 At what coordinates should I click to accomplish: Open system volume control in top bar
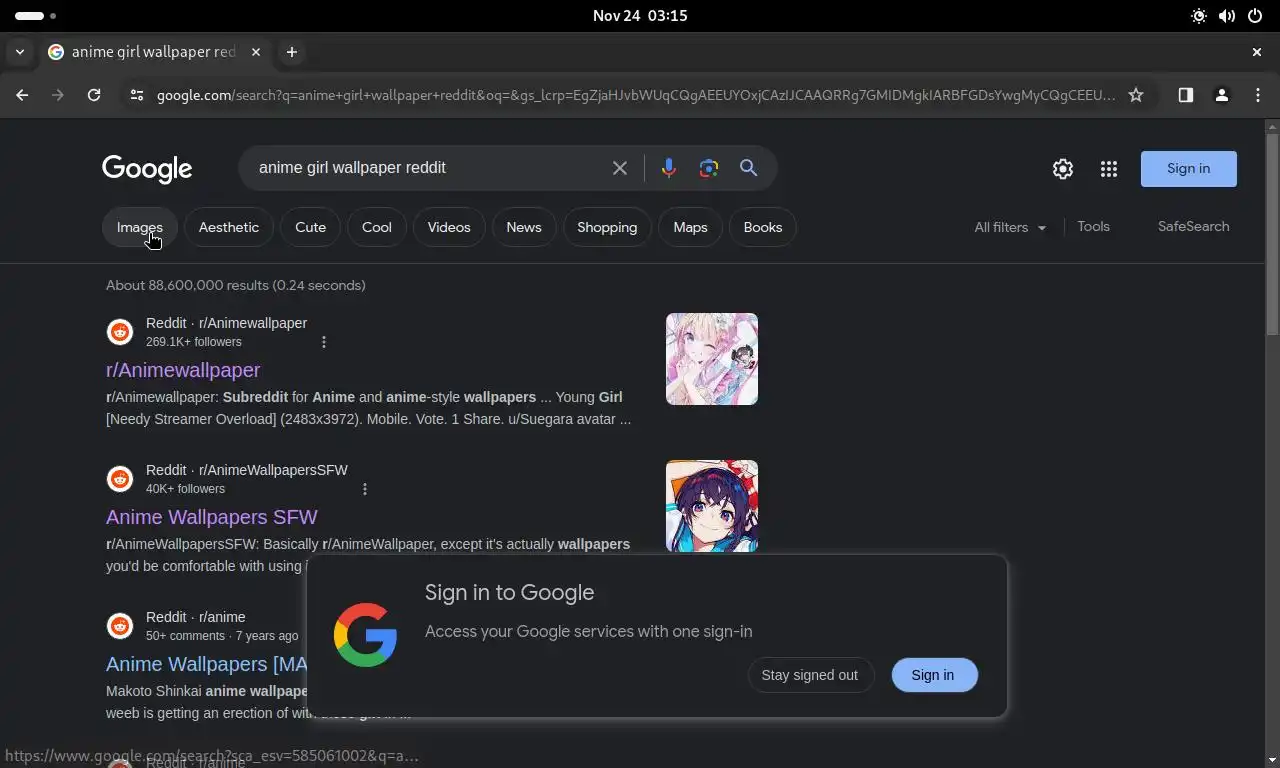click(x=1227, y=16)
